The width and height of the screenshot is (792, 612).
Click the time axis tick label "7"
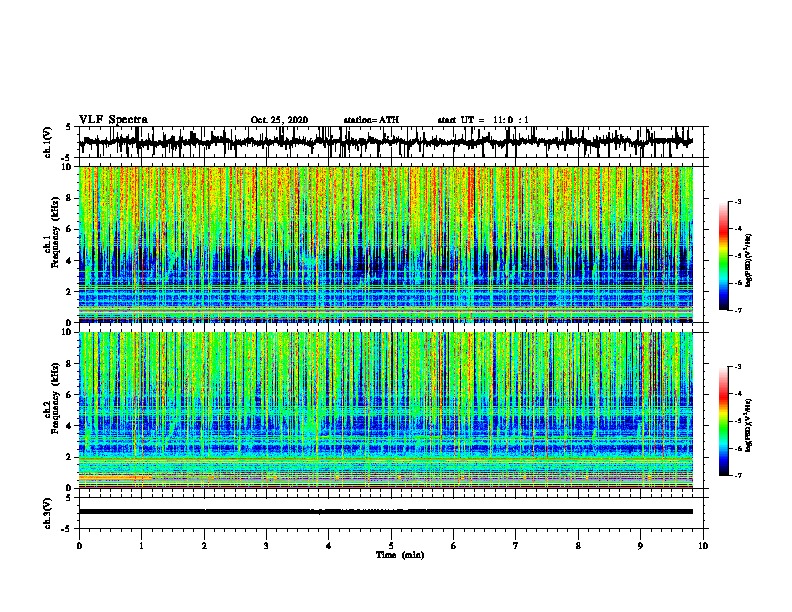516,546
